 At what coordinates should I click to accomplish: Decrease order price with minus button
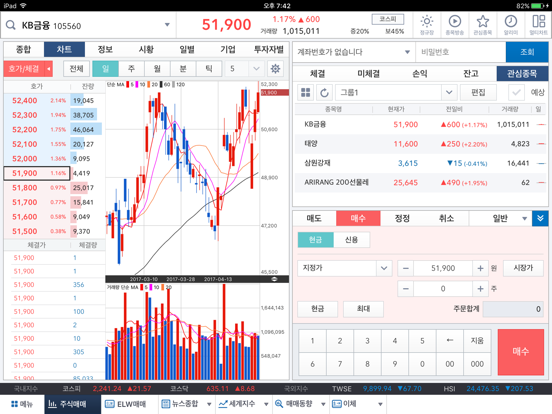406,268
